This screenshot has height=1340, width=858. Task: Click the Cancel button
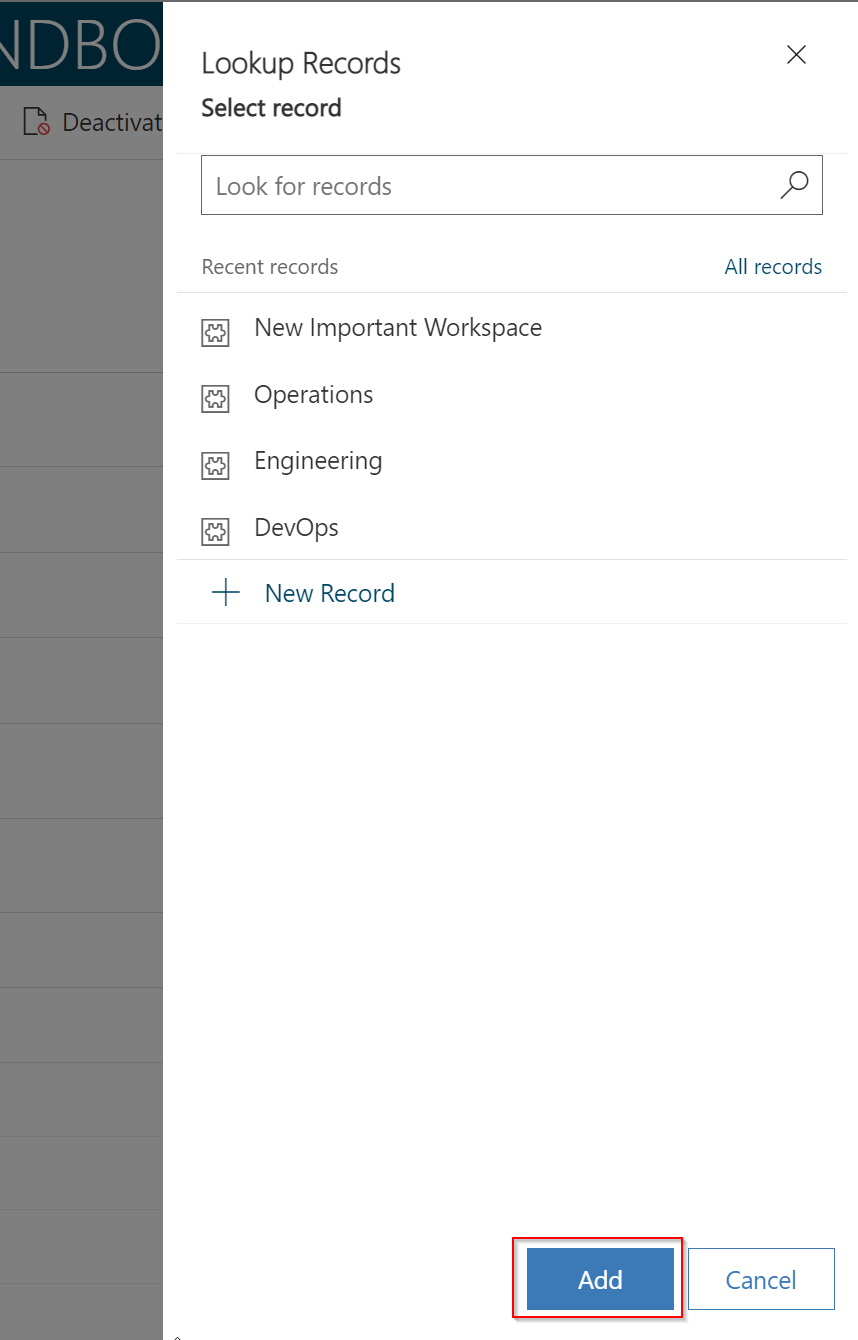[x=761, y=1279]
